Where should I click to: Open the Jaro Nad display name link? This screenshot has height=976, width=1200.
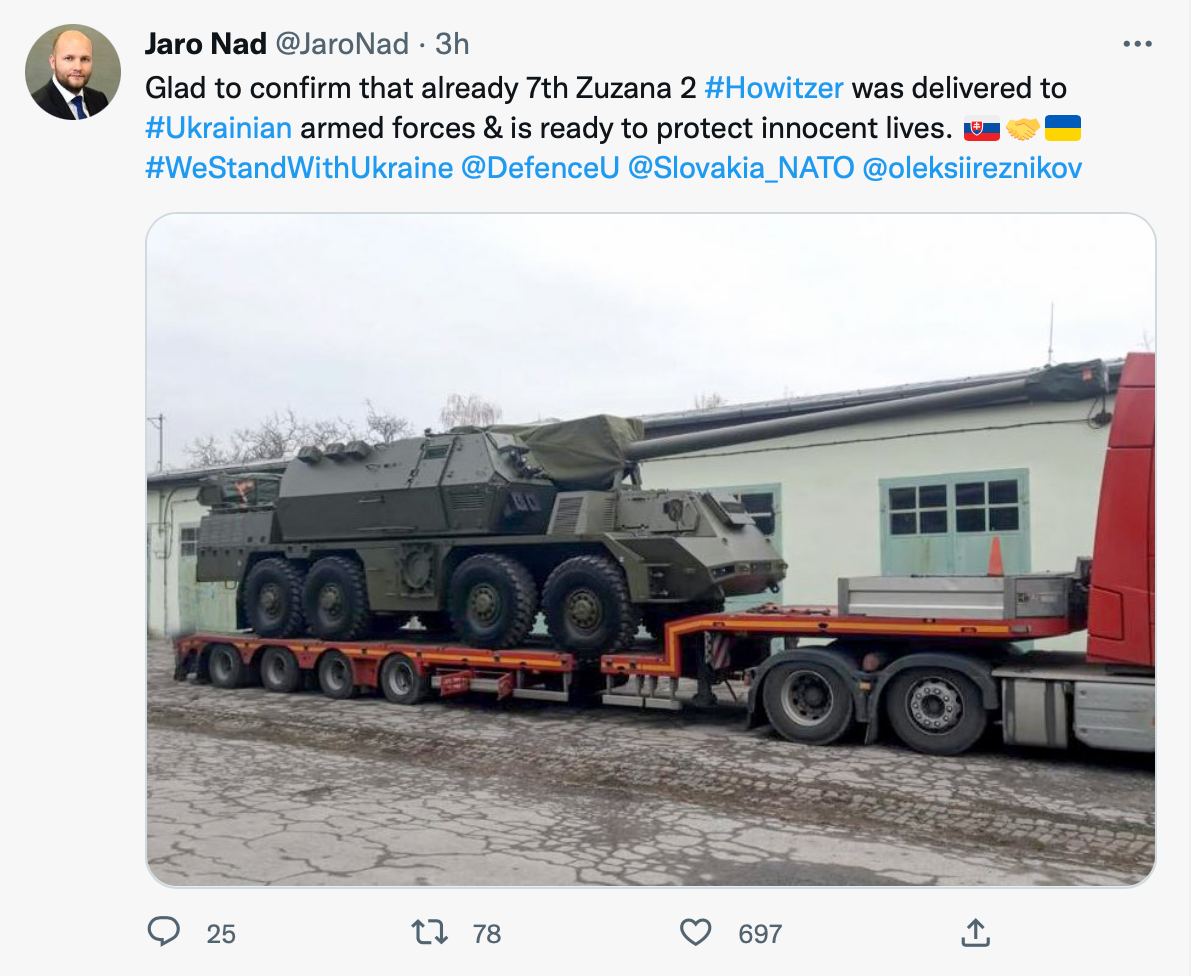[x=206, y=44]
